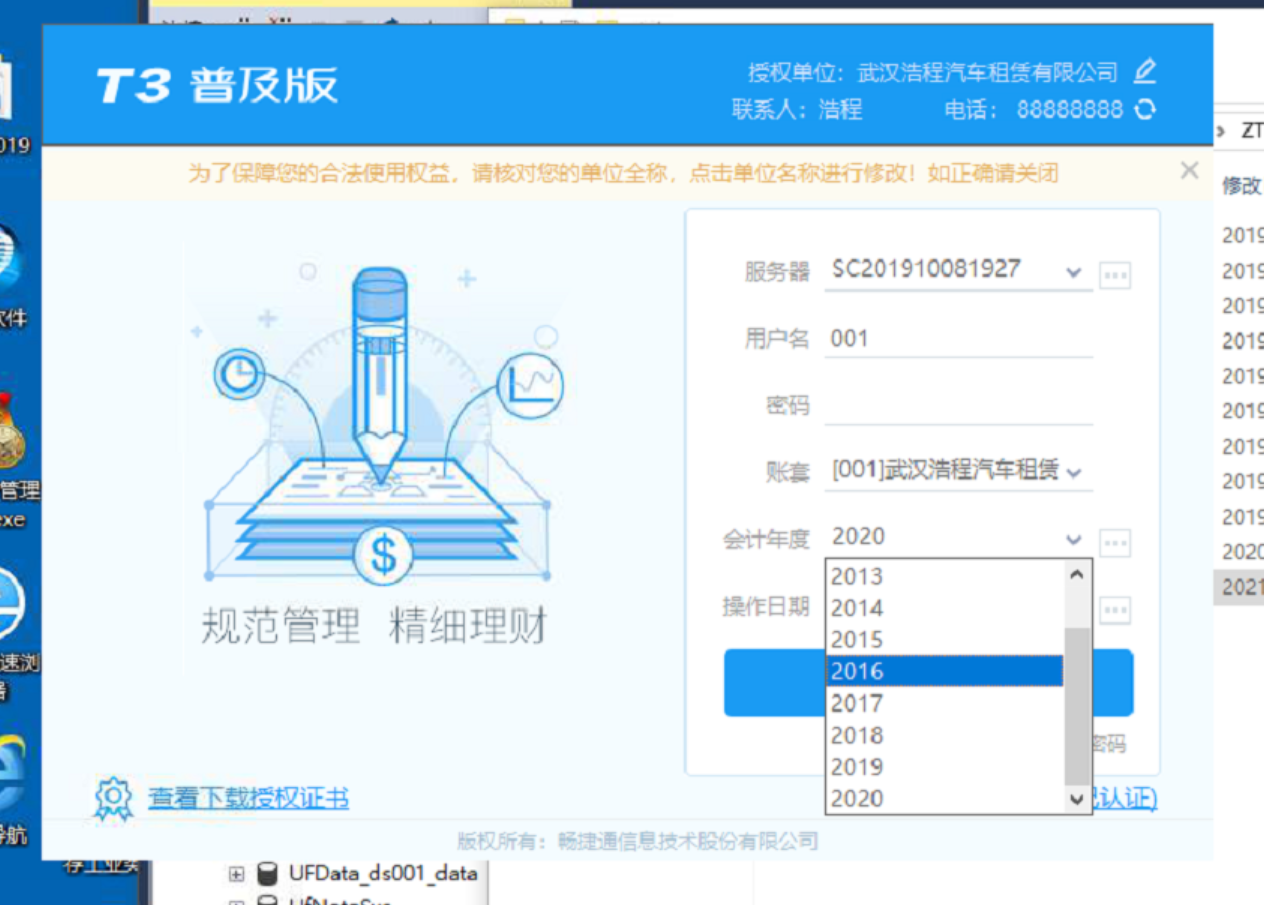Select 2018 from the year list
This screenshot has height=905, width=1264.
[945, 735]
